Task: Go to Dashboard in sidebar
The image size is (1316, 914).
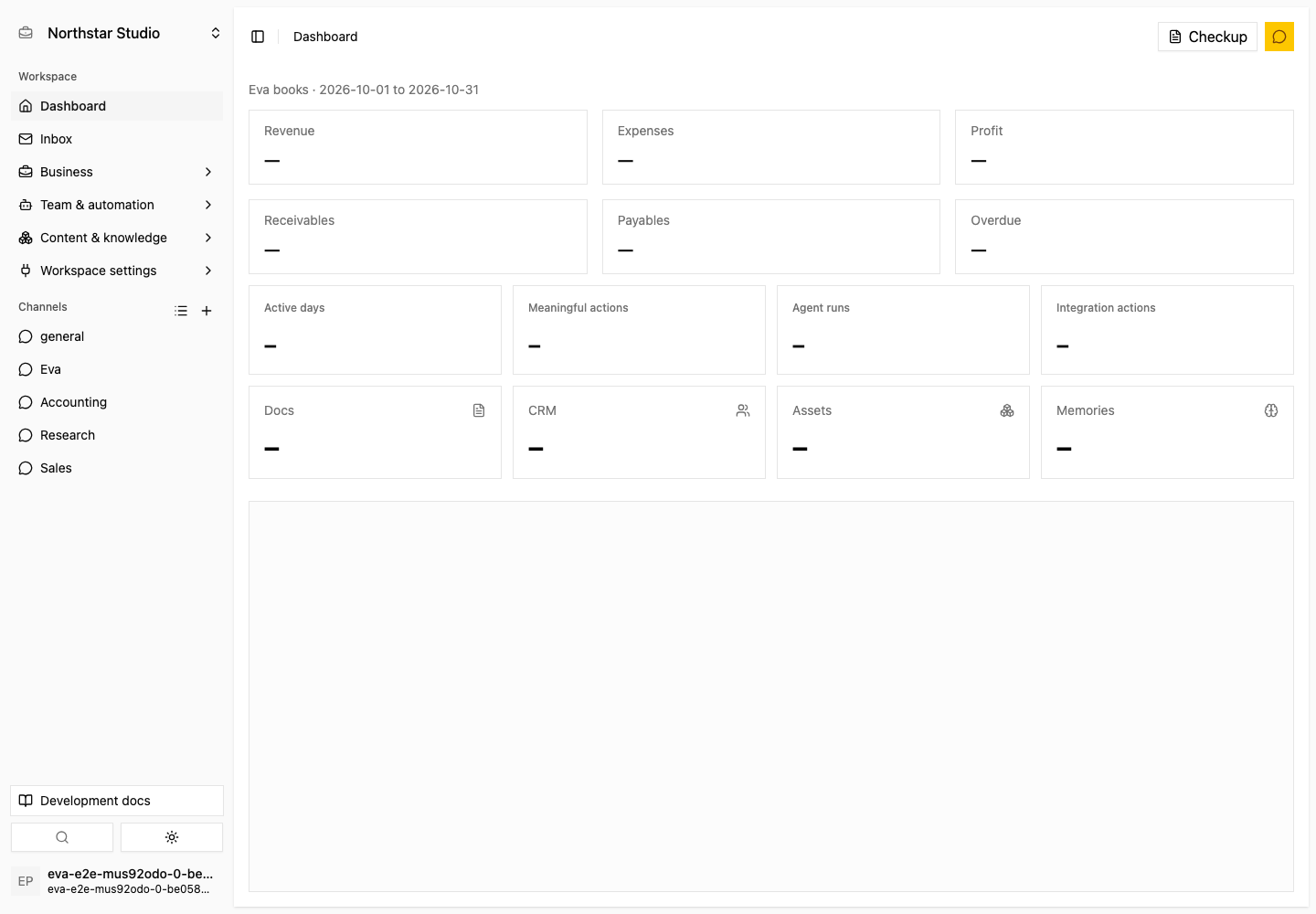Action: pyautogui.click(x=117, y=106)
